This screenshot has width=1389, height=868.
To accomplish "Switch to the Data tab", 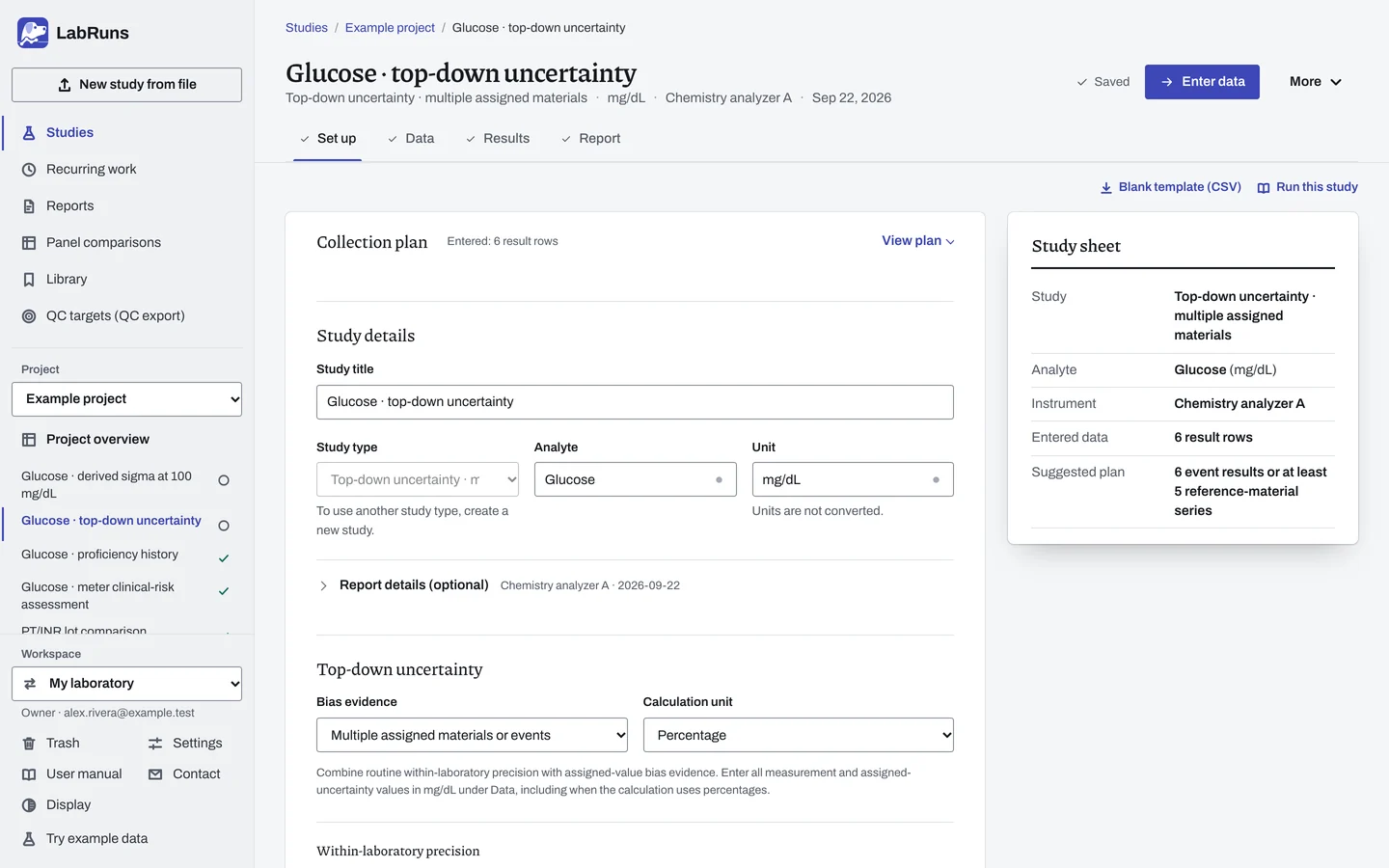I will click(411, 139).
